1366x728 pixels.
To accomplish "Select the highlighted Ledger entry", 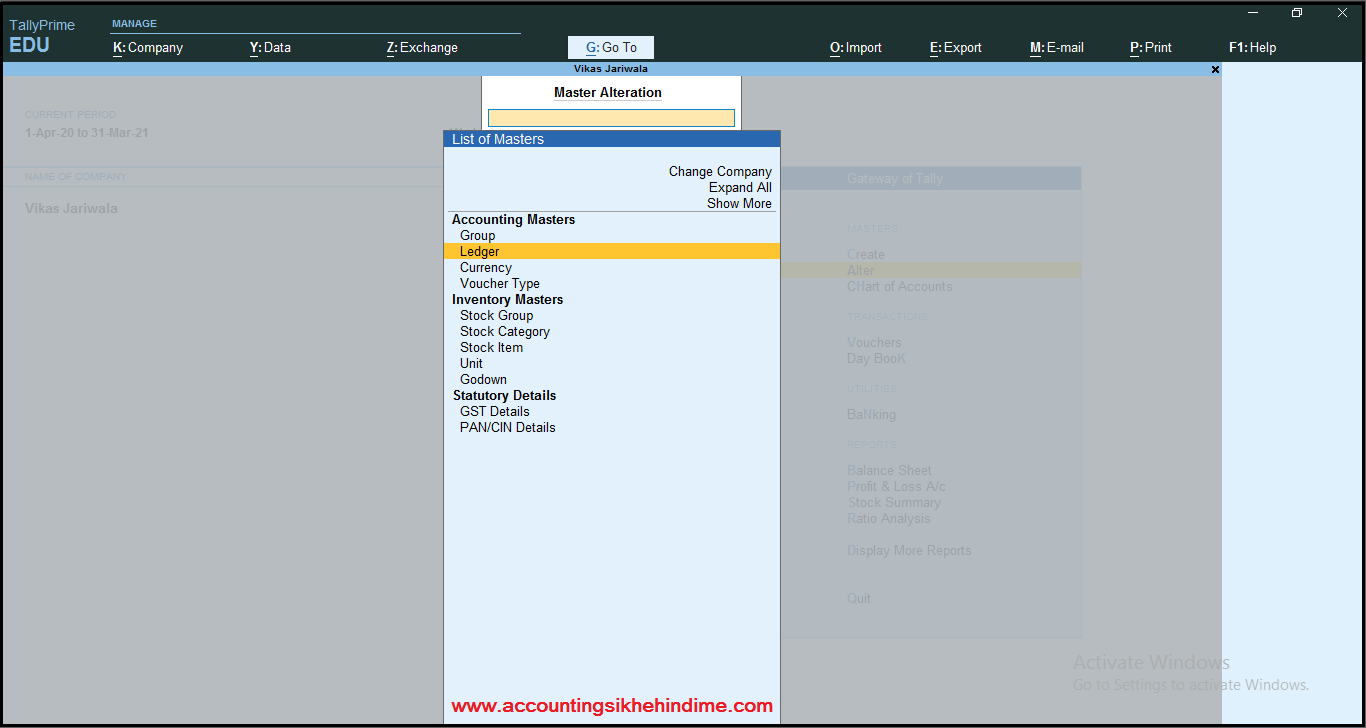I will point(611,251).
